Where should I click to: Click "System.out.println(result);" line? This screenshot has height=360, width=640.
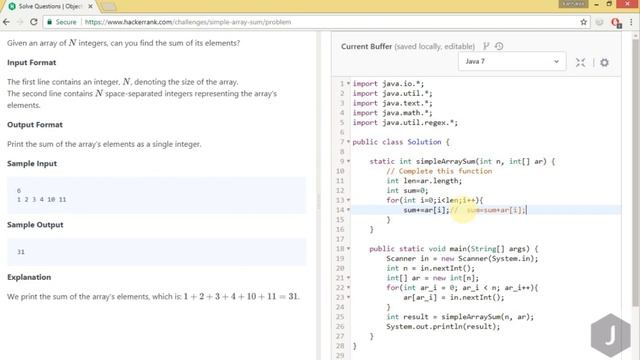click(x=443, y=327)
